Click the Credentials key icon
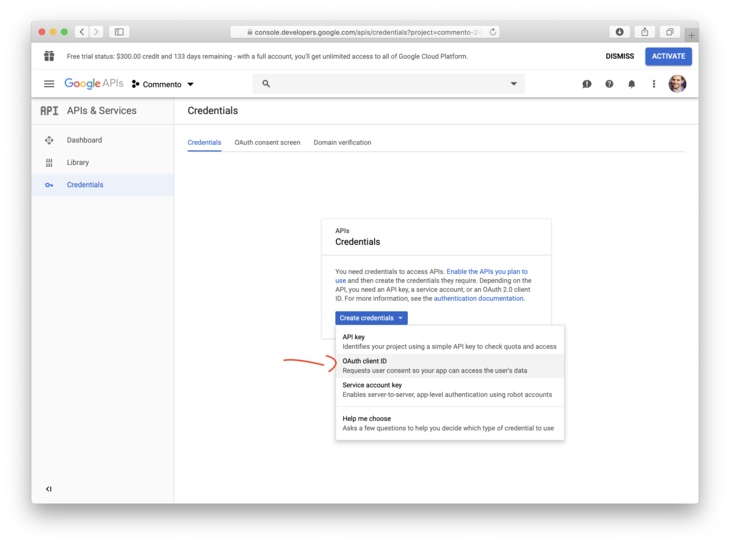Image resolution: width=730 pixels, height=545 pixels. pyautogui.click(x=49, y=185)
